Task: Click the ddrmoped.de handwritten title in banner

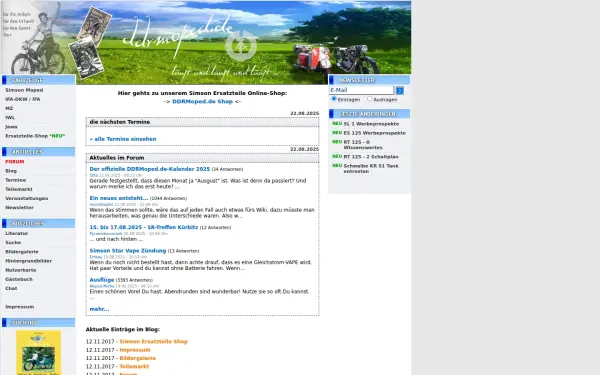Action: pyautogui.click(x=178, y=36)
